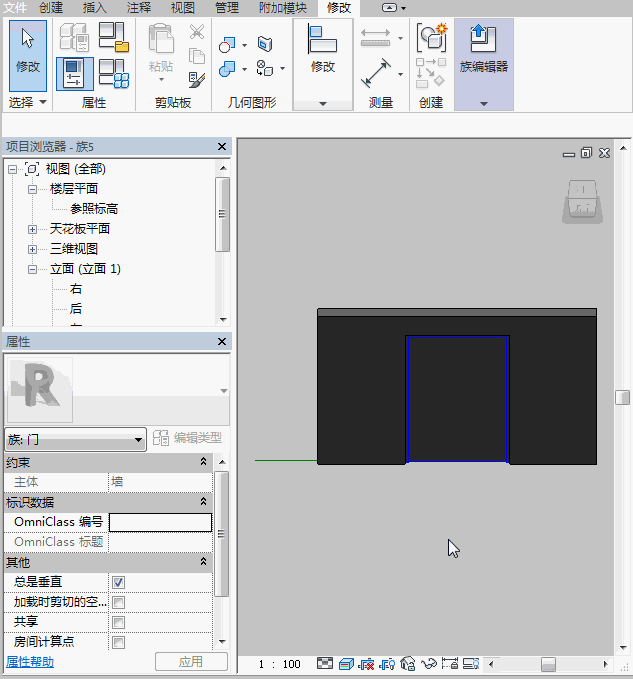Select the Aligned Dimension measure tool
Viewport: 633px width, 679px height.
pyautogui.click(x=376, y=74)
